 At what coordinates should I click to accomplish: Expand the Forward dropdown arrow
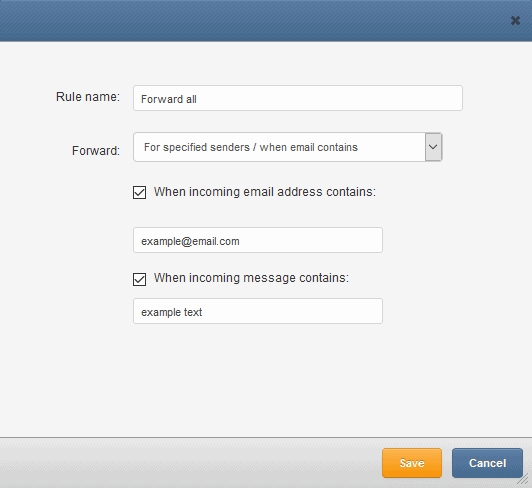[433, 147]
